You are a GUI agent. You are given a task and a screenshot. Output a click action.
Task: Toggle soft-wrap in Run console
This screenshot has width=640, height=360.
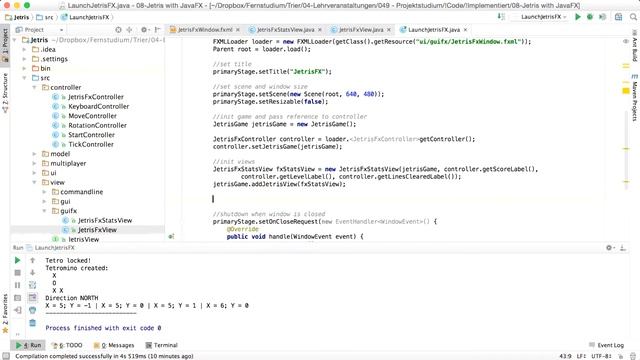[33, 285]
